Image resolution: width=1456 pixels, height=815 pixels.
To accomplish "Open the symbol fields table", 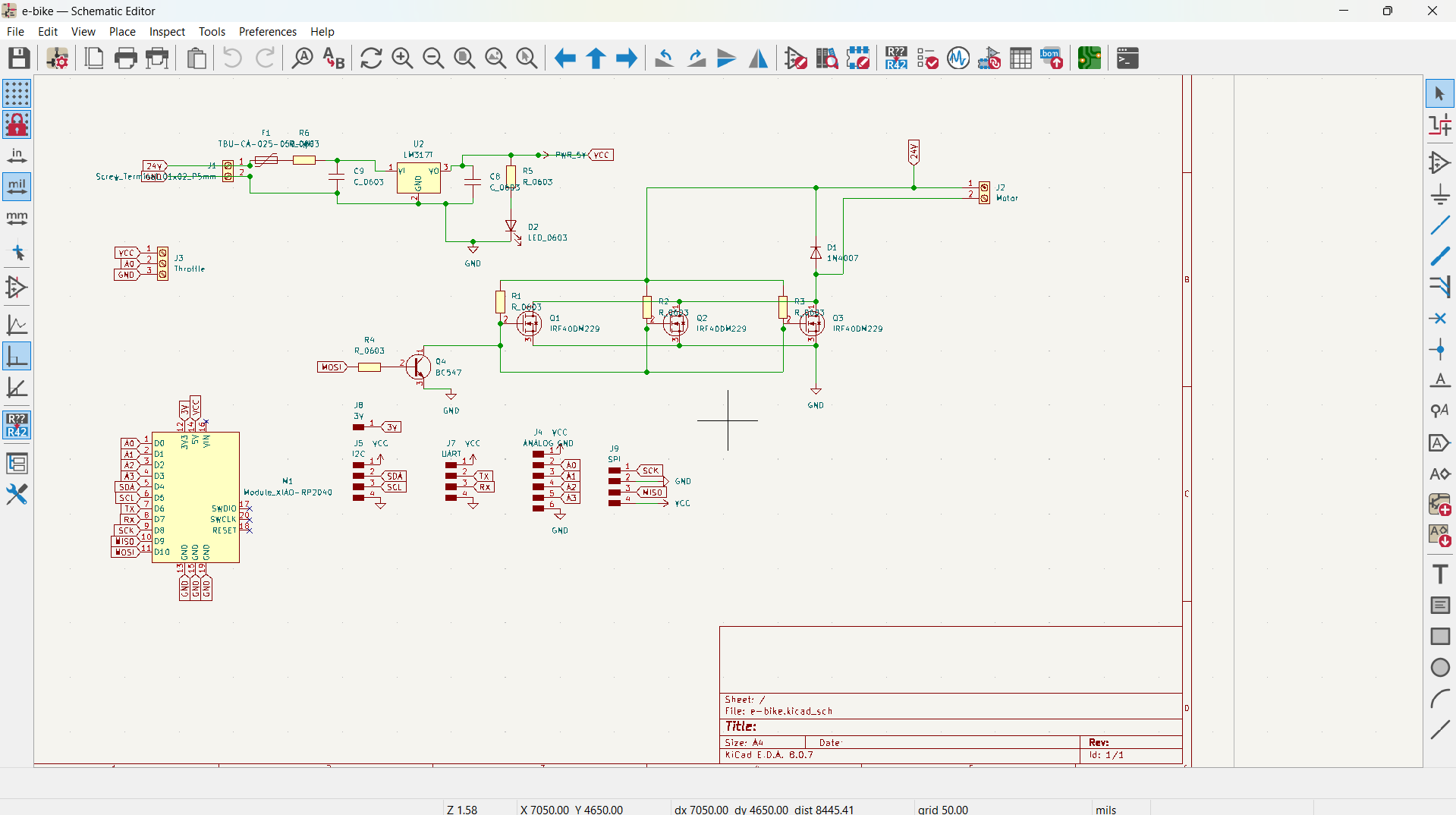I will tap(1020, 58).
